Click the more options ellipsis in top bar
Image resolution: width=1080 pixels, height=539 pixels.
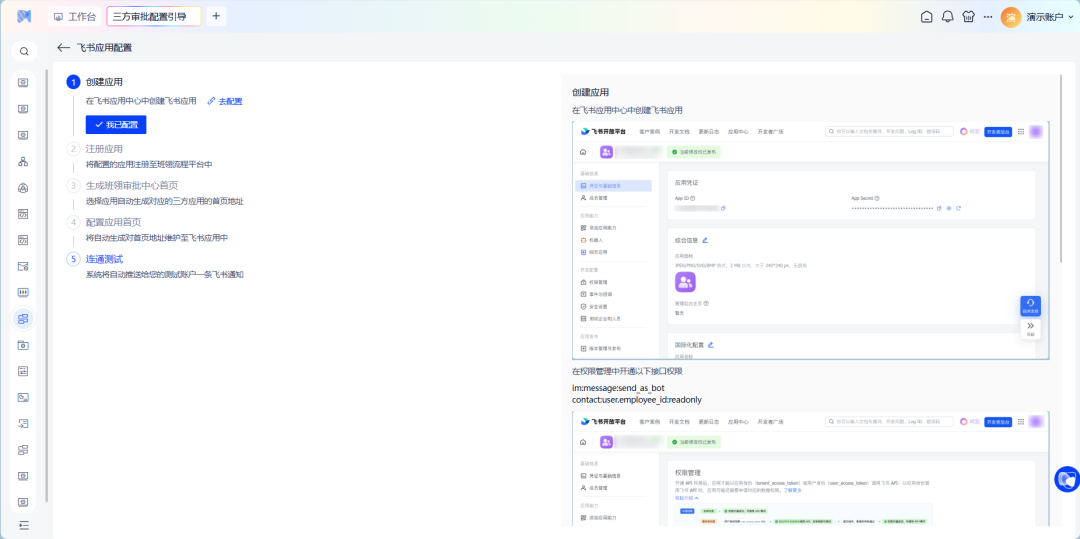988,17
